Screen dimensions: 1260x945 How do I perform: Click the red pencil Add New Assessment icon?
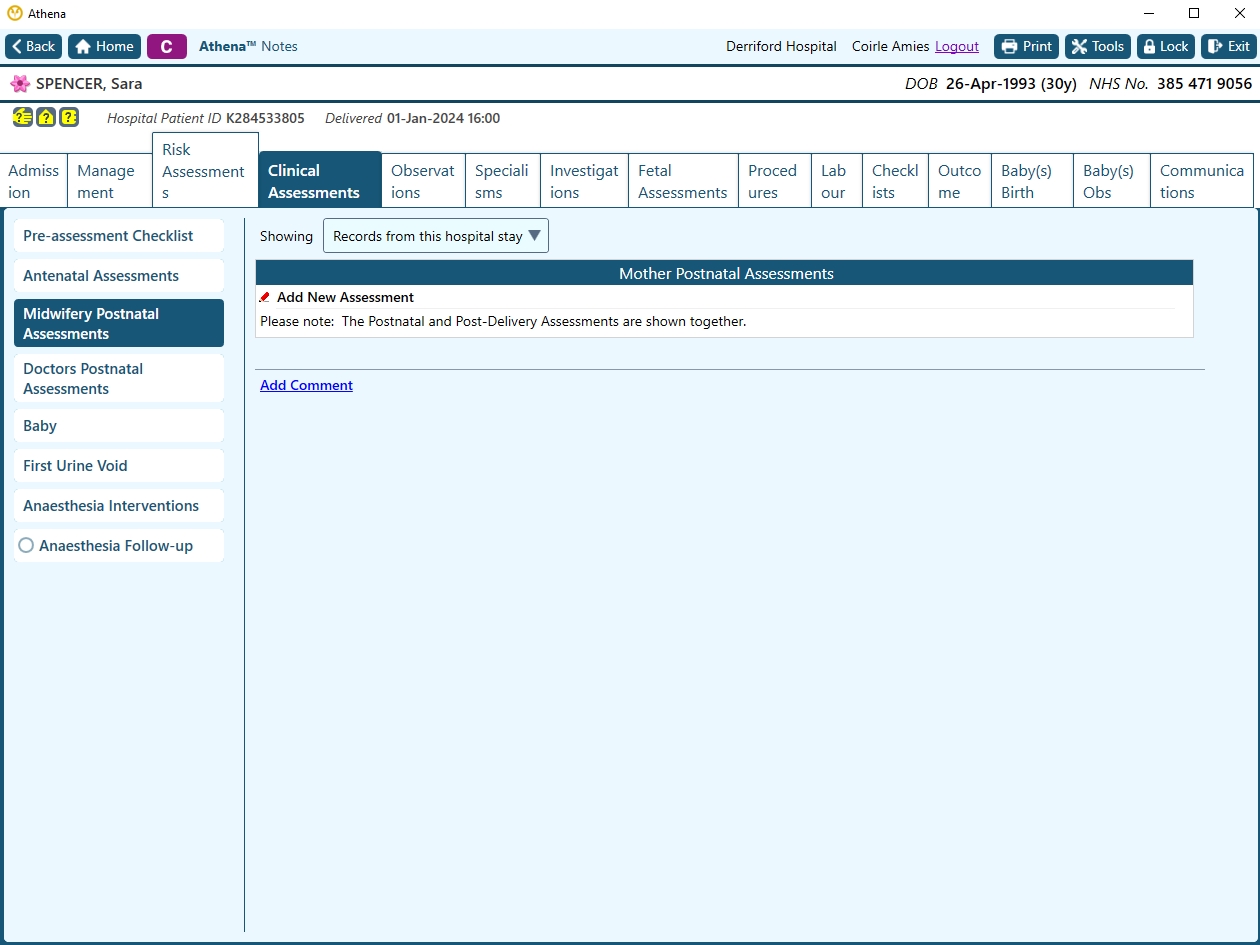pos(265,297)
